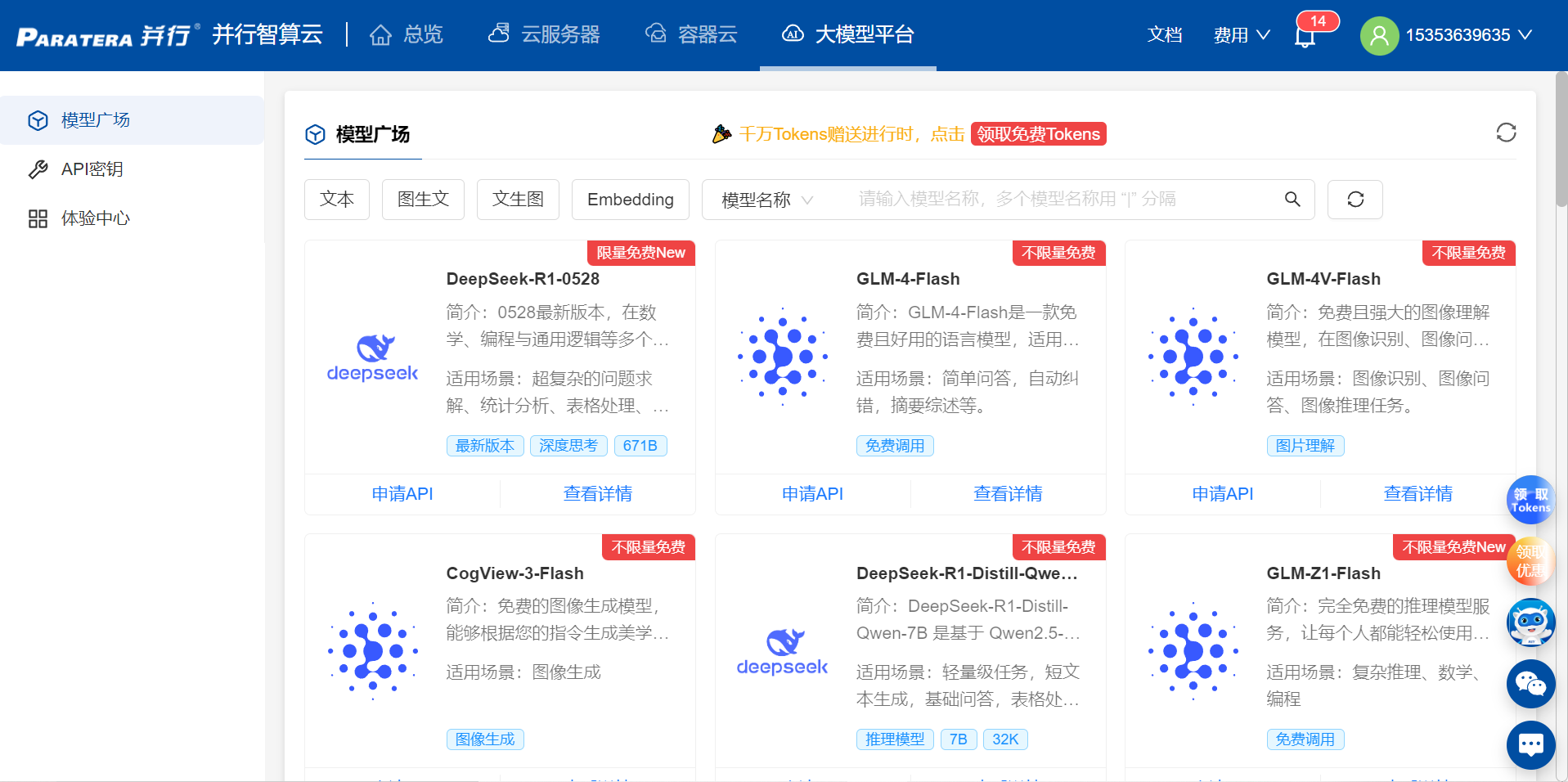Click 申请API for GLM-4-Flash
Viewport: 1568px width, 782px height.
(x=812, y=494)
